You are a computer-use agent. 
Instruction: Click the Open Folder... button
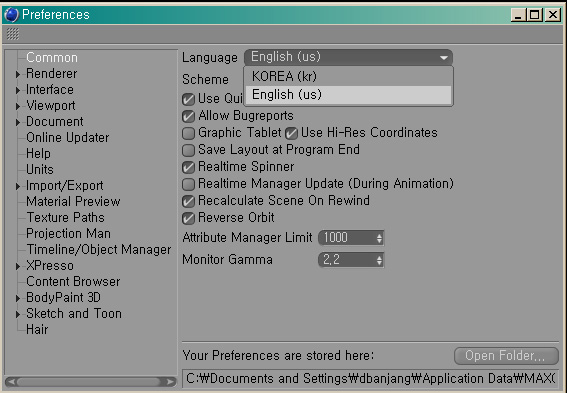click(506, 356)
